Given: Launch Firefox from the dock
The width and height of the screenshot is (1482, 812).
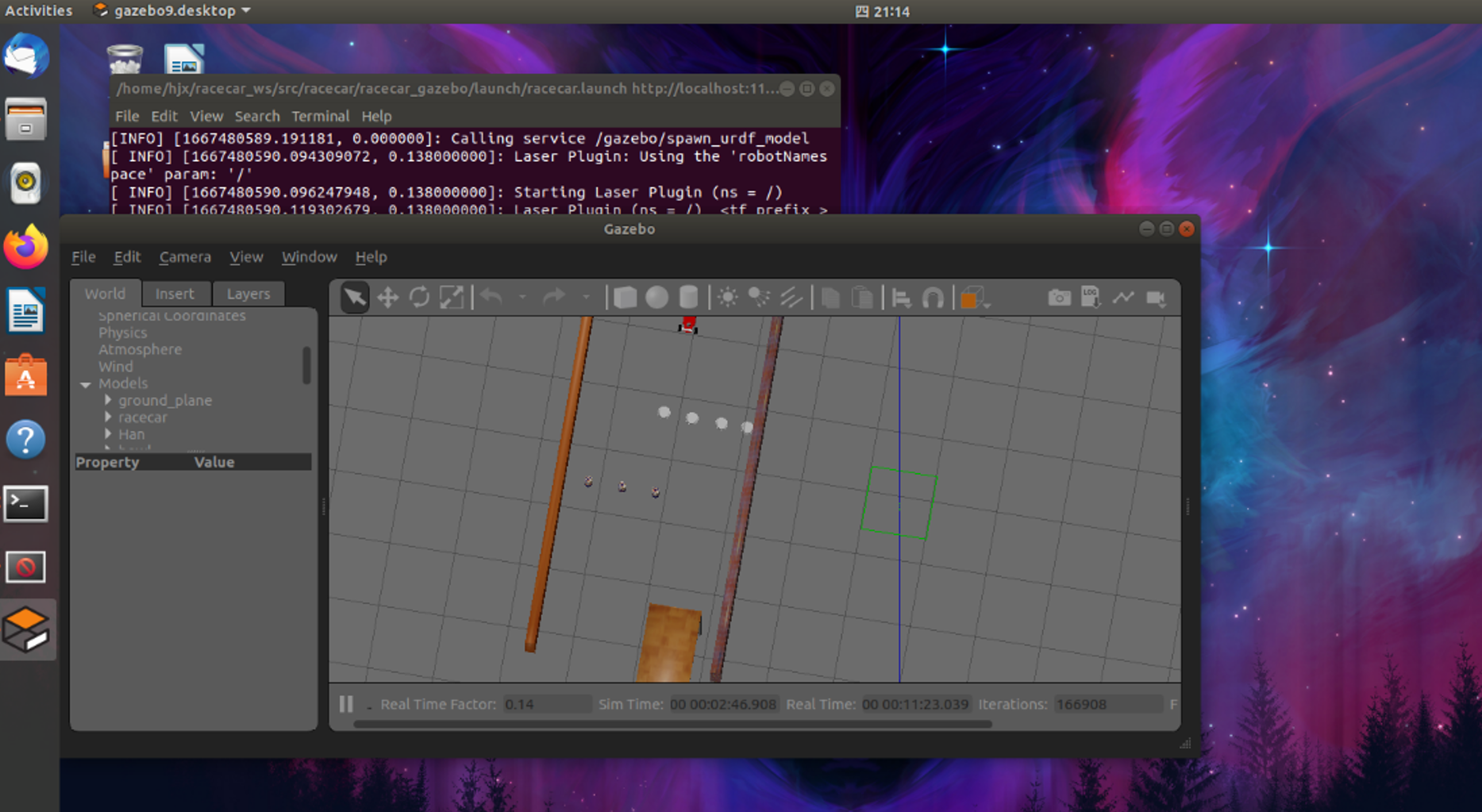Looking at the screenshot, I should (x=25, y=247).
